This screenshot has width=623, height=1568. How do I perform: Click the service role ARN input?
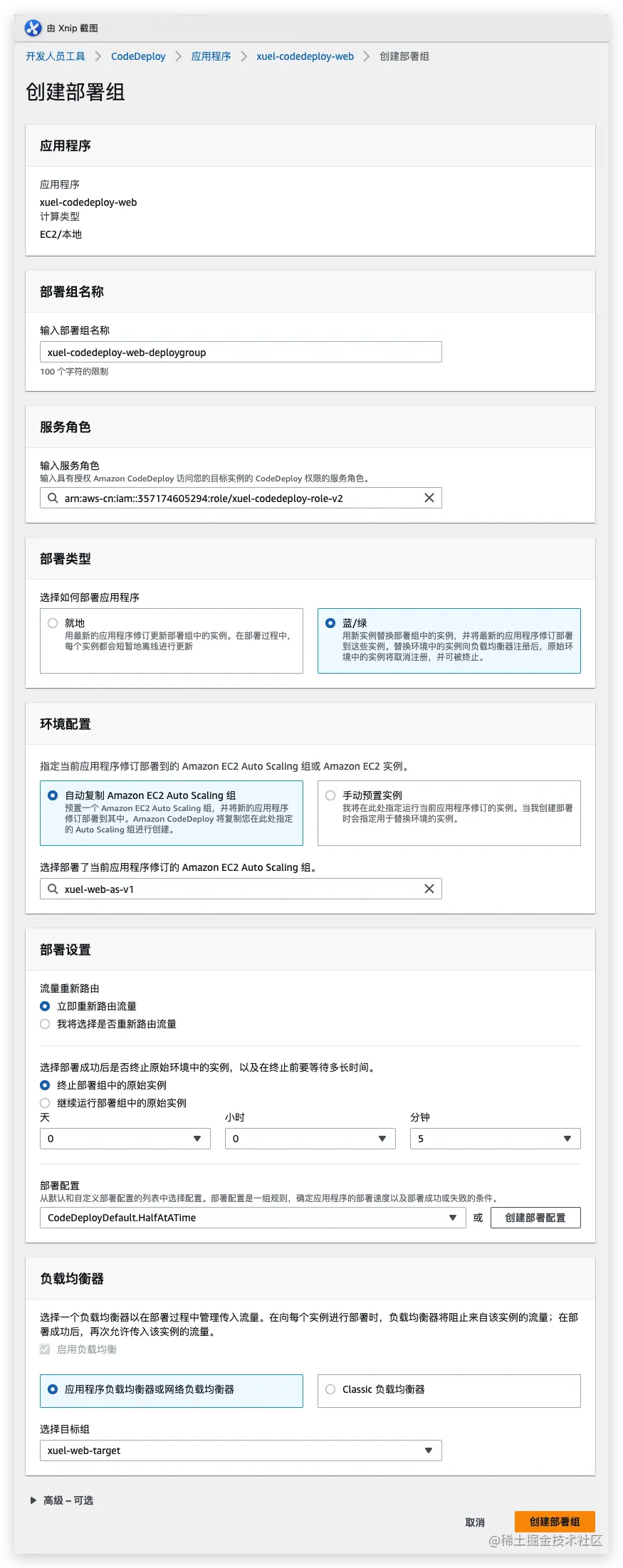[x=241, y=498]
